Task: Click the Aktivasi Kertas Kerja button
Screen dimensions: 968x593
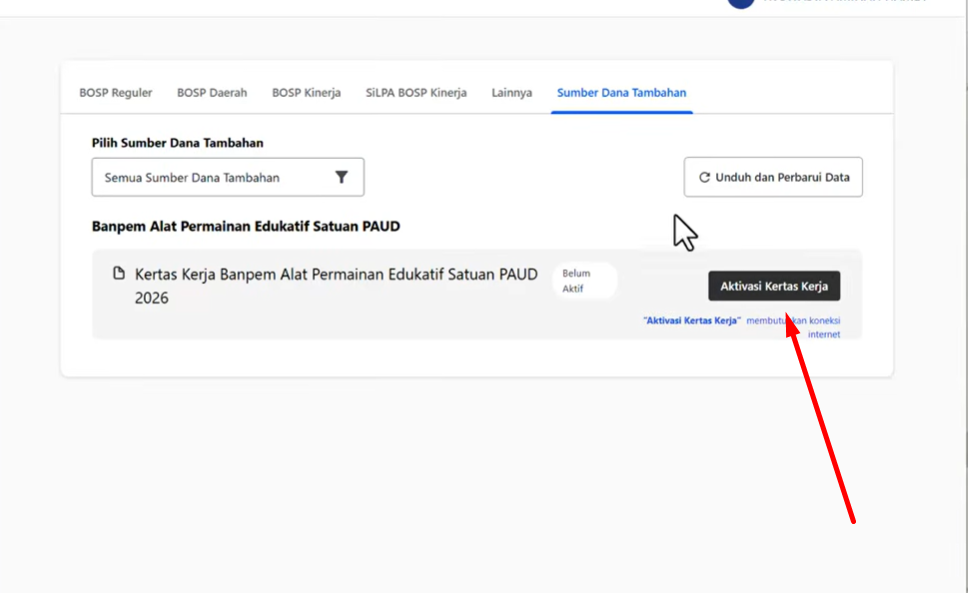Action: 774,286
